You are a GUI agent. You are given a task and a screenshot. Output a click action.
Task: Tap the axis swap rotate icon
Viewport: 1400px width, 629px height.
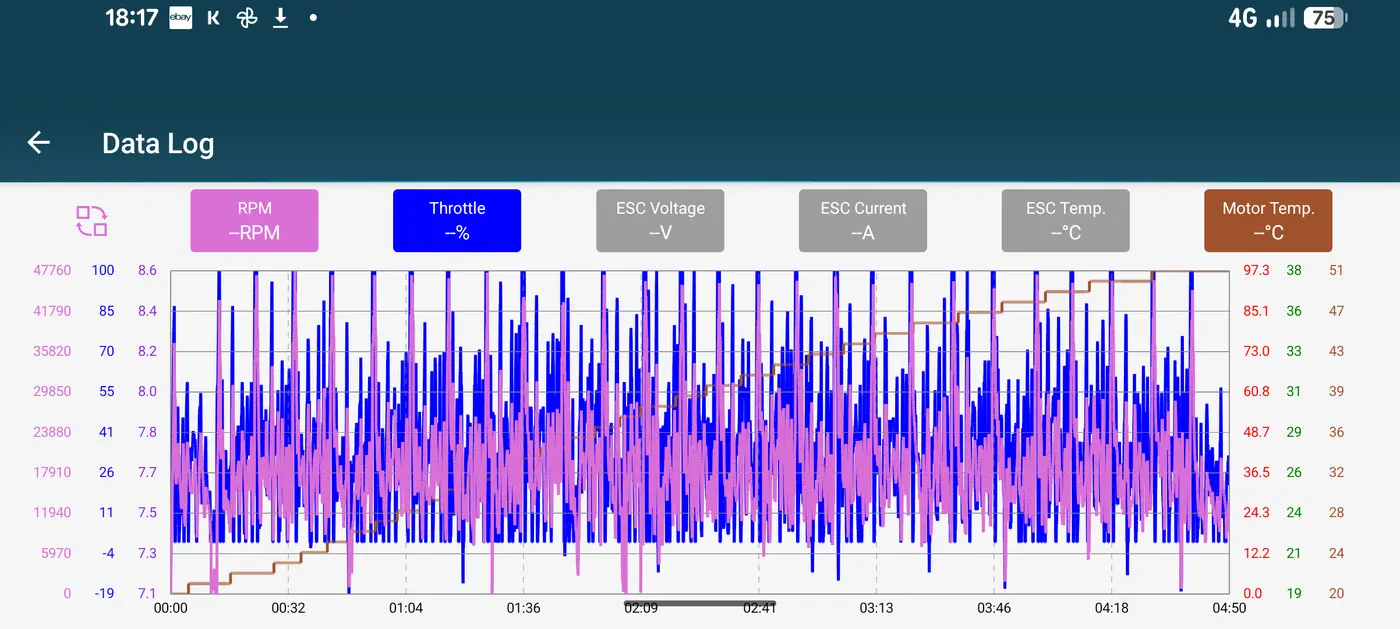(92, 221)
